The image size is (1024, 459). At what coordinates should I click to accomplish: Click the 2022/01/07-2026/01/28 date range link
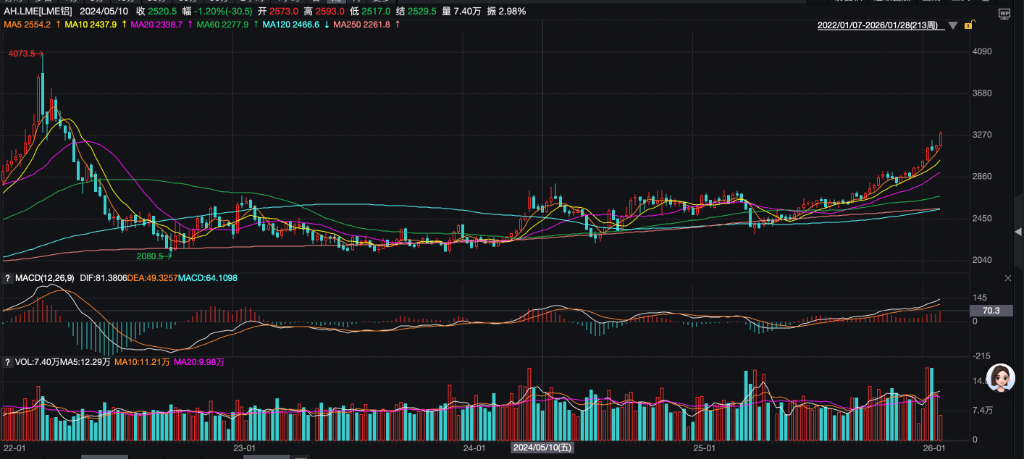(882, 24)
